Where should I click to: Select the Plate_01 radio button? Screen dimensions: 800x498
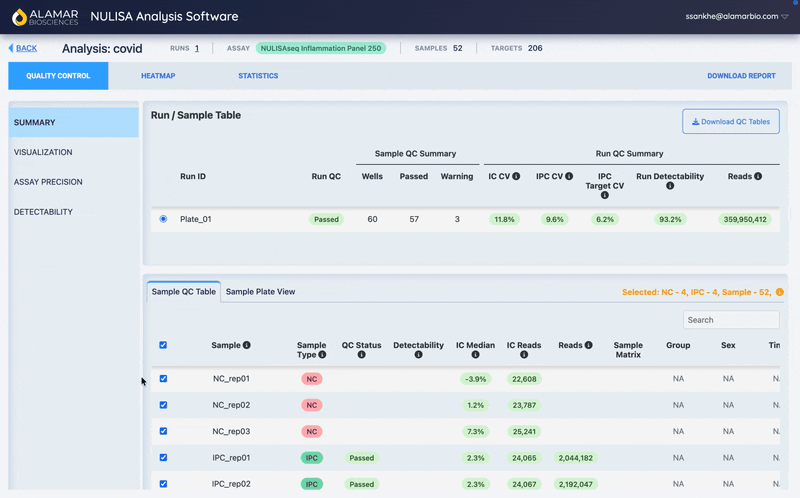[x=163, y=219]
